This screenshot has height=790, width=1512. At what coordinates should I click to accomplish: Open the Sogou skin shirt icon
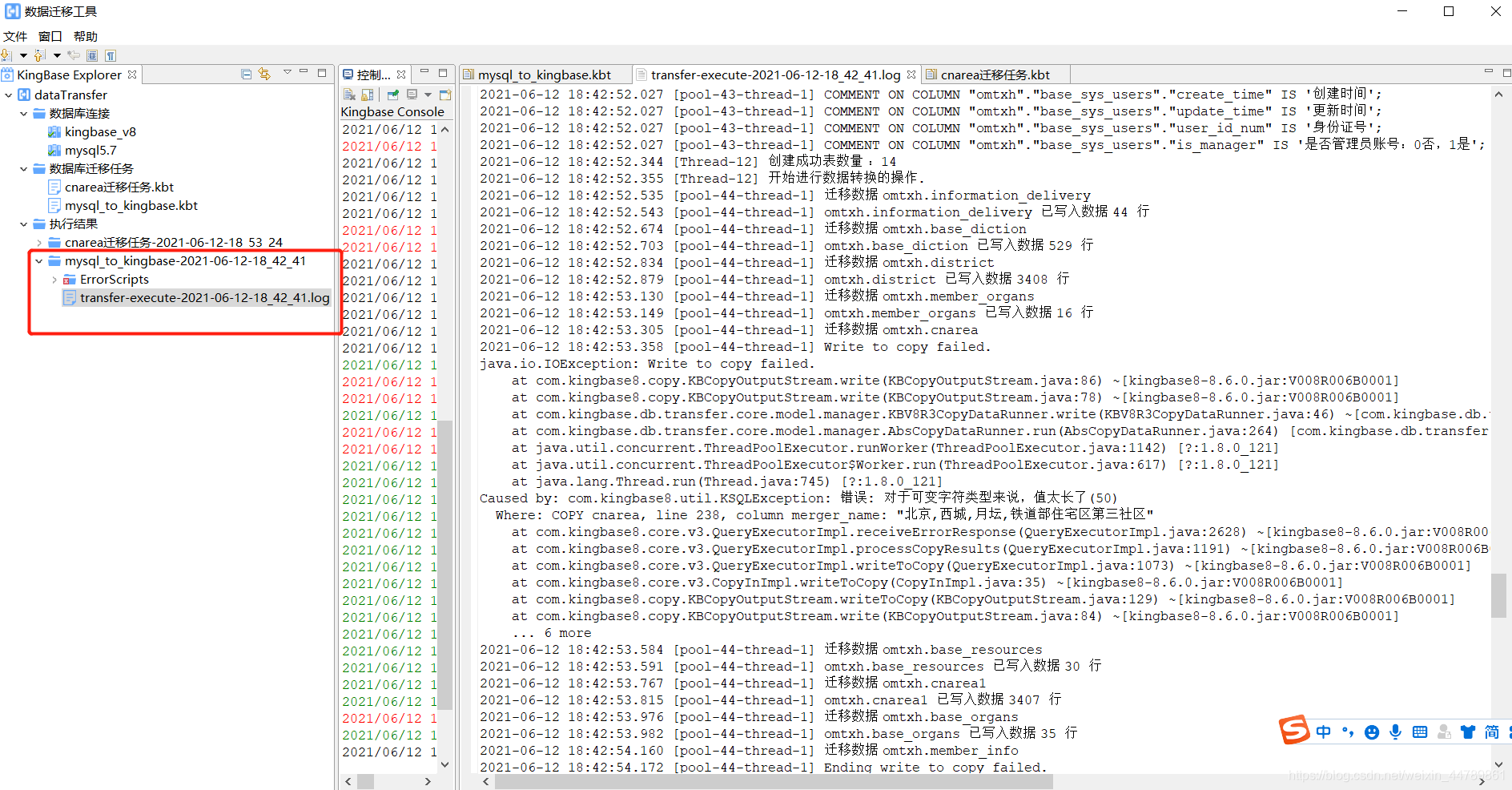click(x=1468, y=732)
